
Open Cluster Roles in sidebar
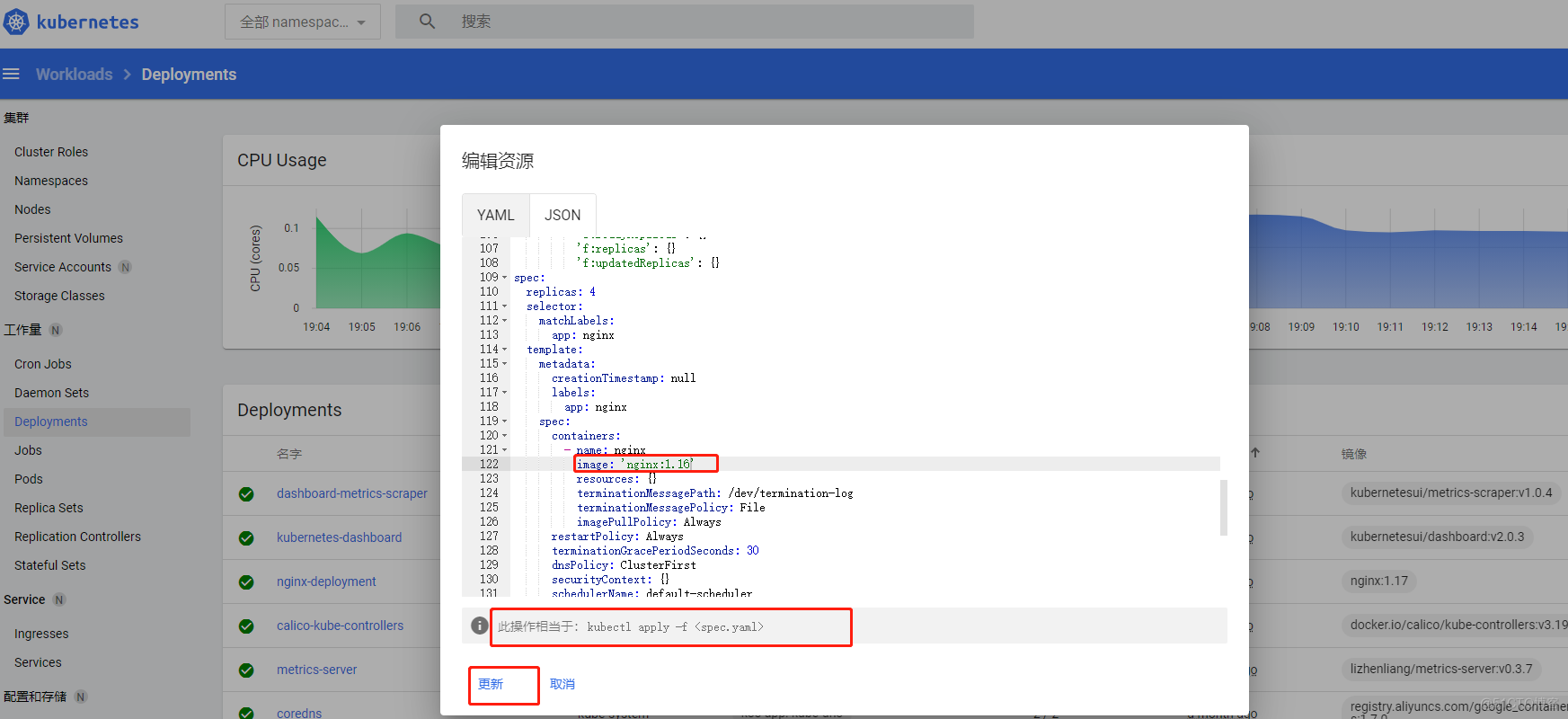click(x=51, y=152)
